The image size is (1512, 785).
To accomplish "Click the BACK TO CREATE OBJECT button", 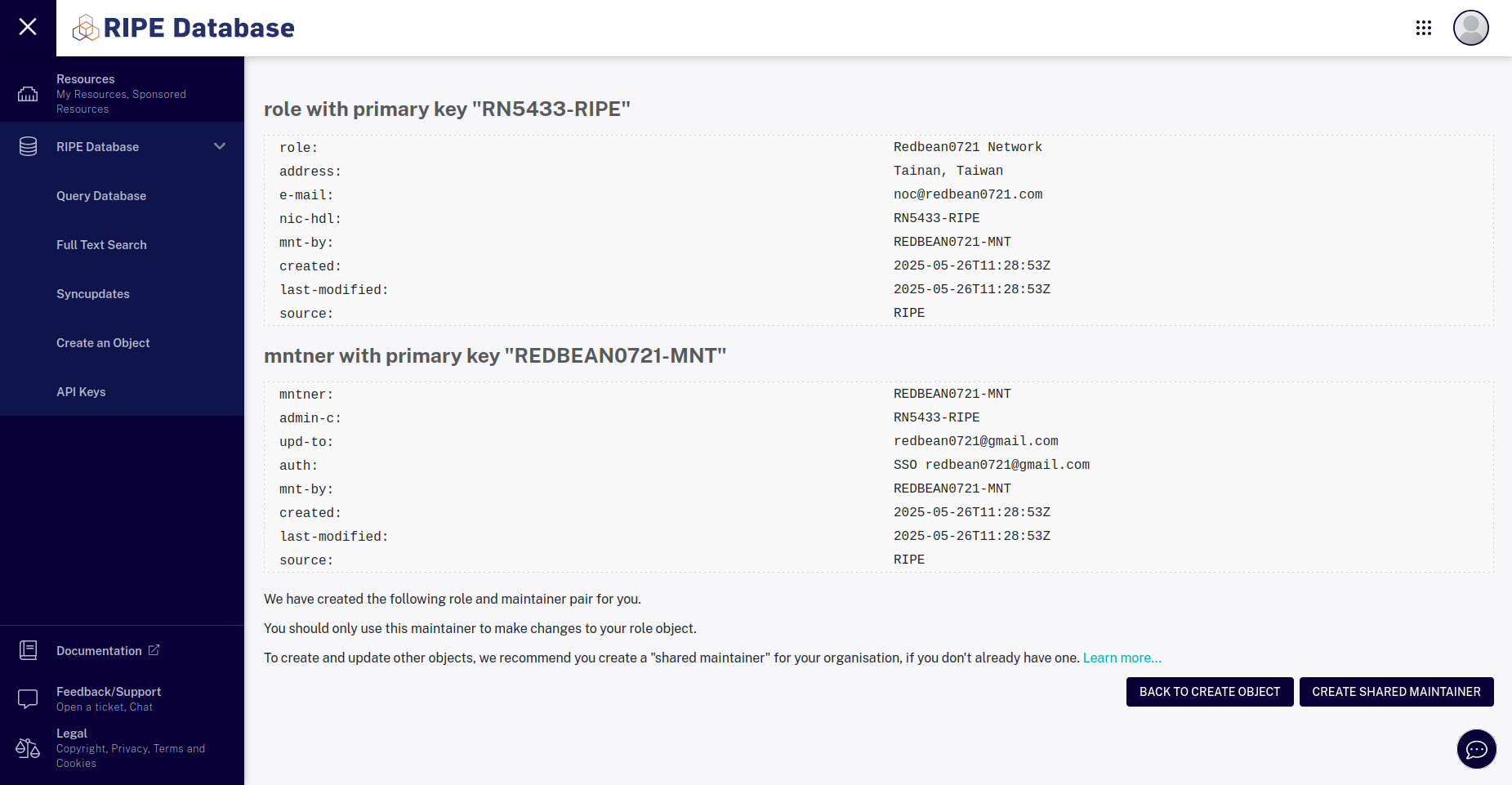I will point(1209,692).
